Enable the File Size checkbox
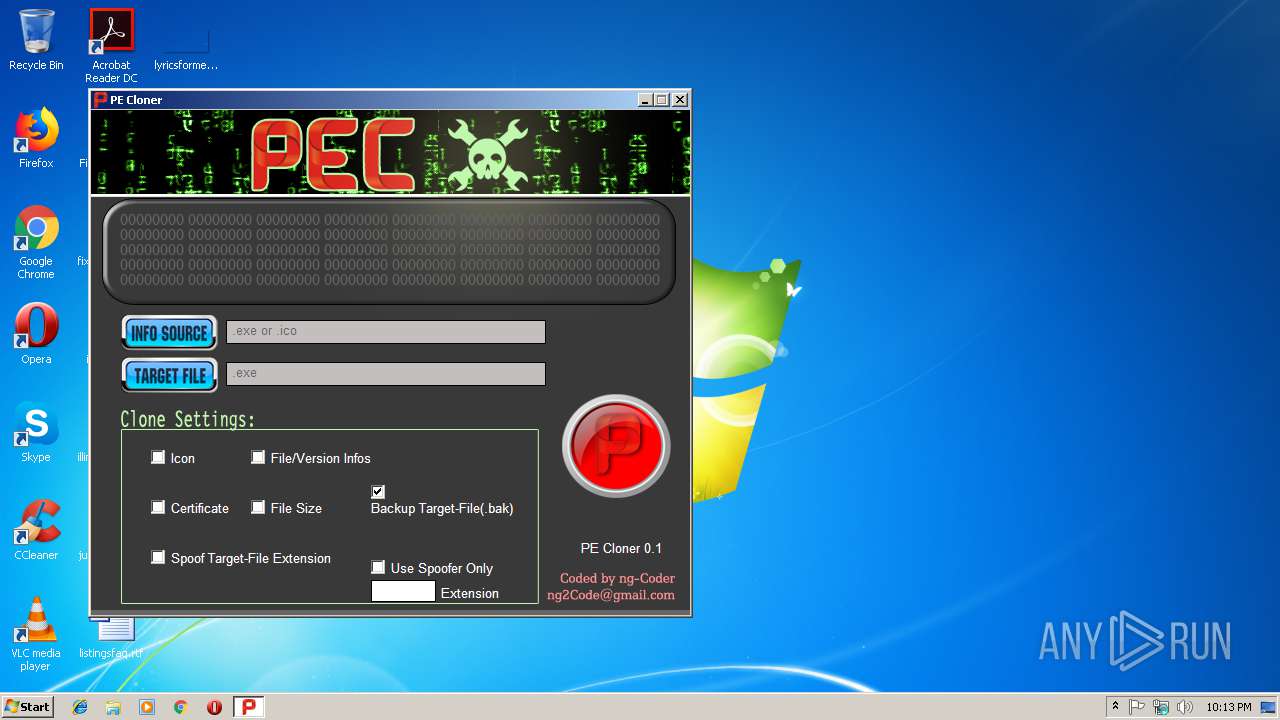Image resolution: width=1280 pixels, height=720 pixels. tap(258, 507)
